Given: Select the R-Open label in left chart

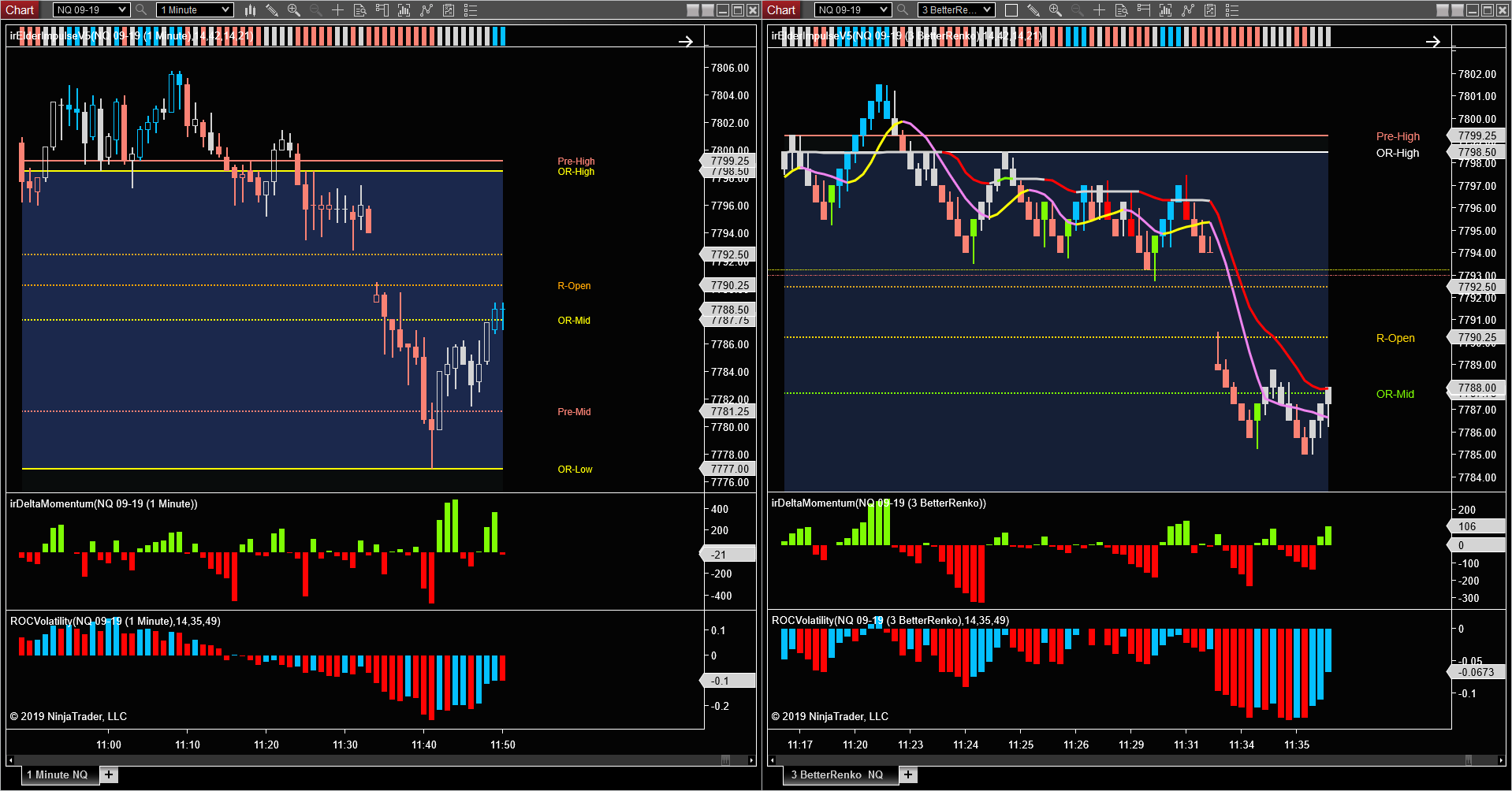Looking at the screenshot, I should (574, 285).
